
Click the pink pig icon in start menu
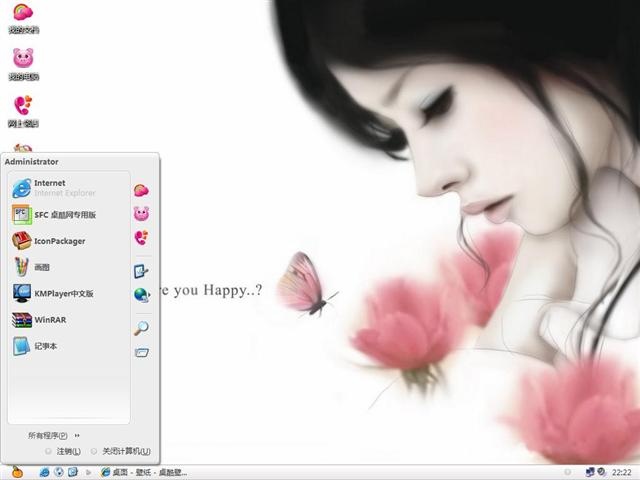[141, 213]
